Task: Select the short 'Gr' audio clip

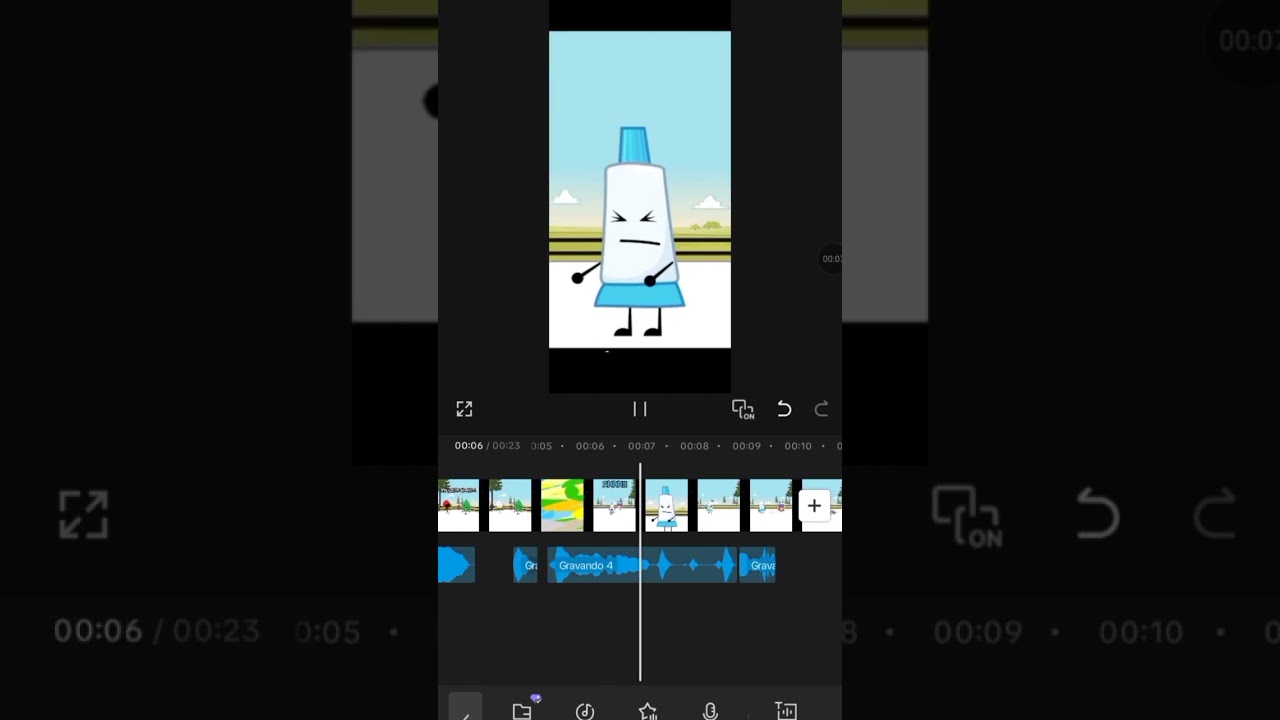Action: coord(525,565)
